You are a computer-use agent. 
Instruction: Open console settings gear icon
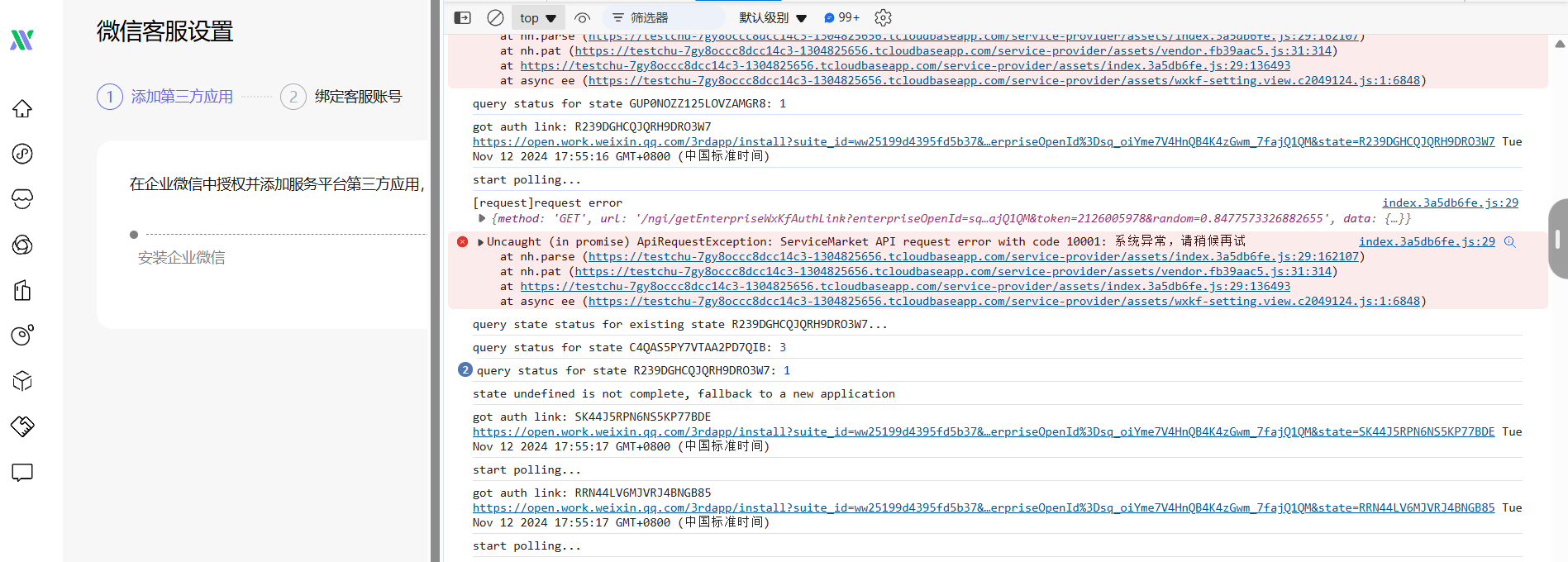[x=883, y=17]
